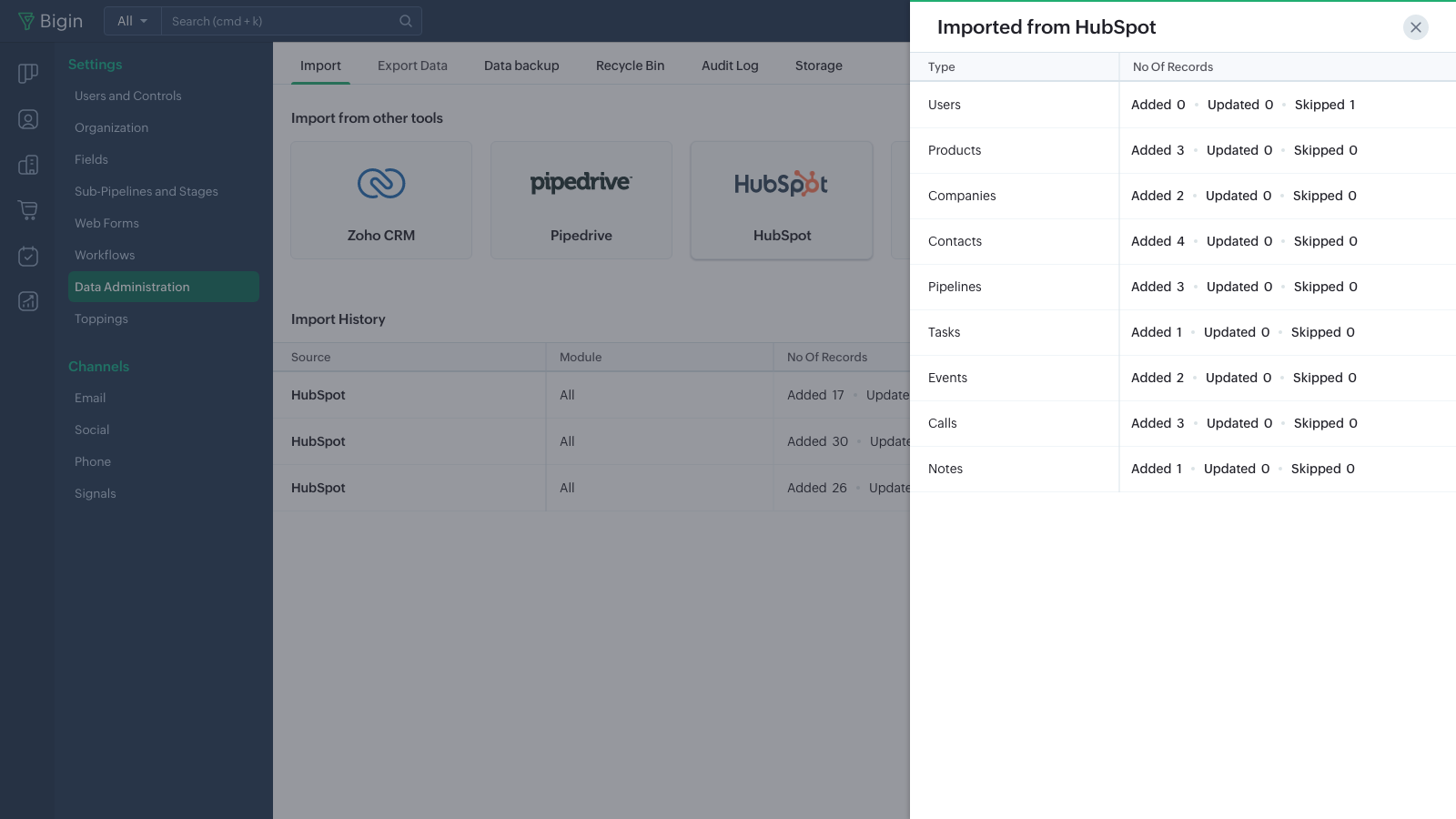Click the search magnifier icon
This screenshot has width=1456, height=819.
coord(406,21)
